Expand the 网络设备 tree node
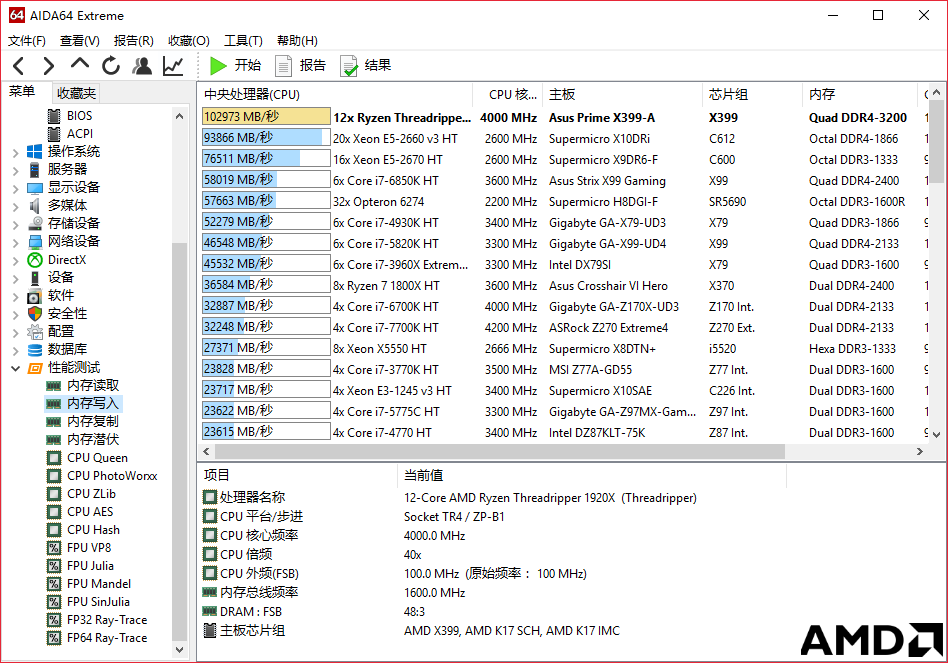 click(x=16, y=243)
